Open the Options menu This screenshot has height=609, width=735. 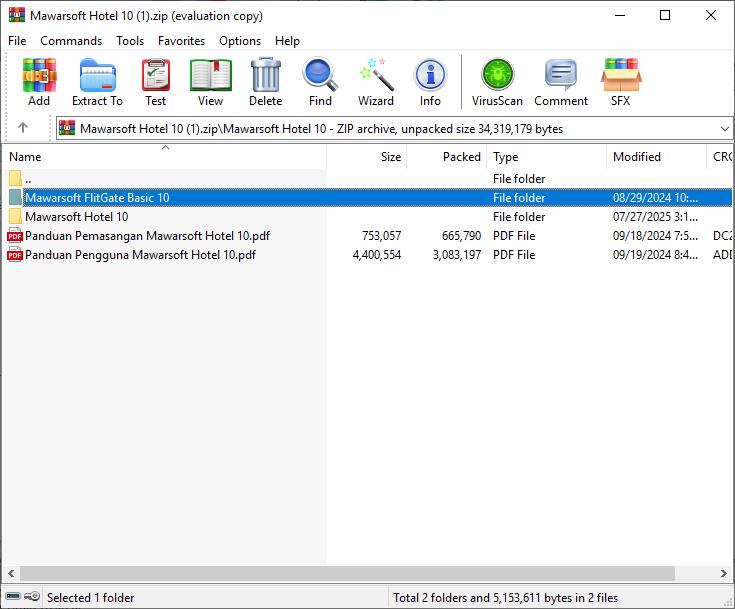[x=240, y=41]
